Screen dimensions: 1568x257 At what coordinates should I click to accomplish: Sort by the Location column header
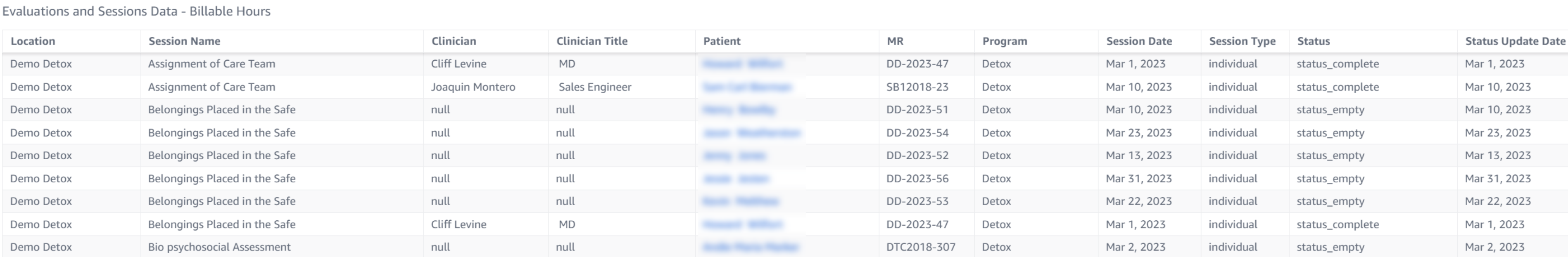pos(33,41)
